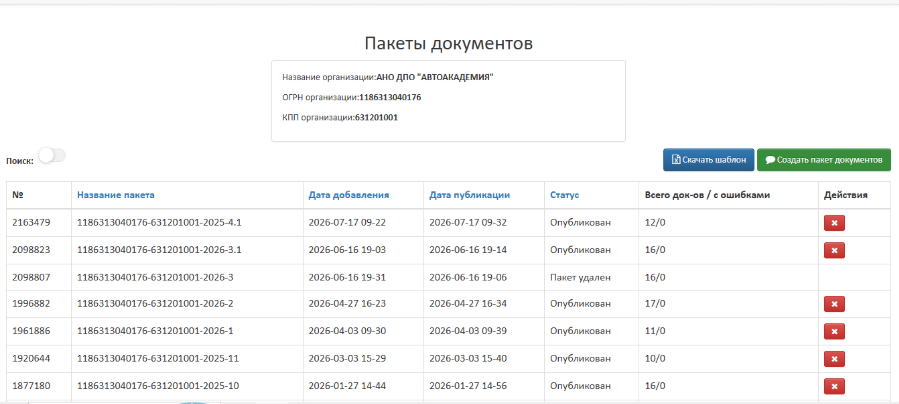The height and width of the screenshot is (404, 899).
Task: Delete package 1920644 with red X
Action: pos(834,359)
